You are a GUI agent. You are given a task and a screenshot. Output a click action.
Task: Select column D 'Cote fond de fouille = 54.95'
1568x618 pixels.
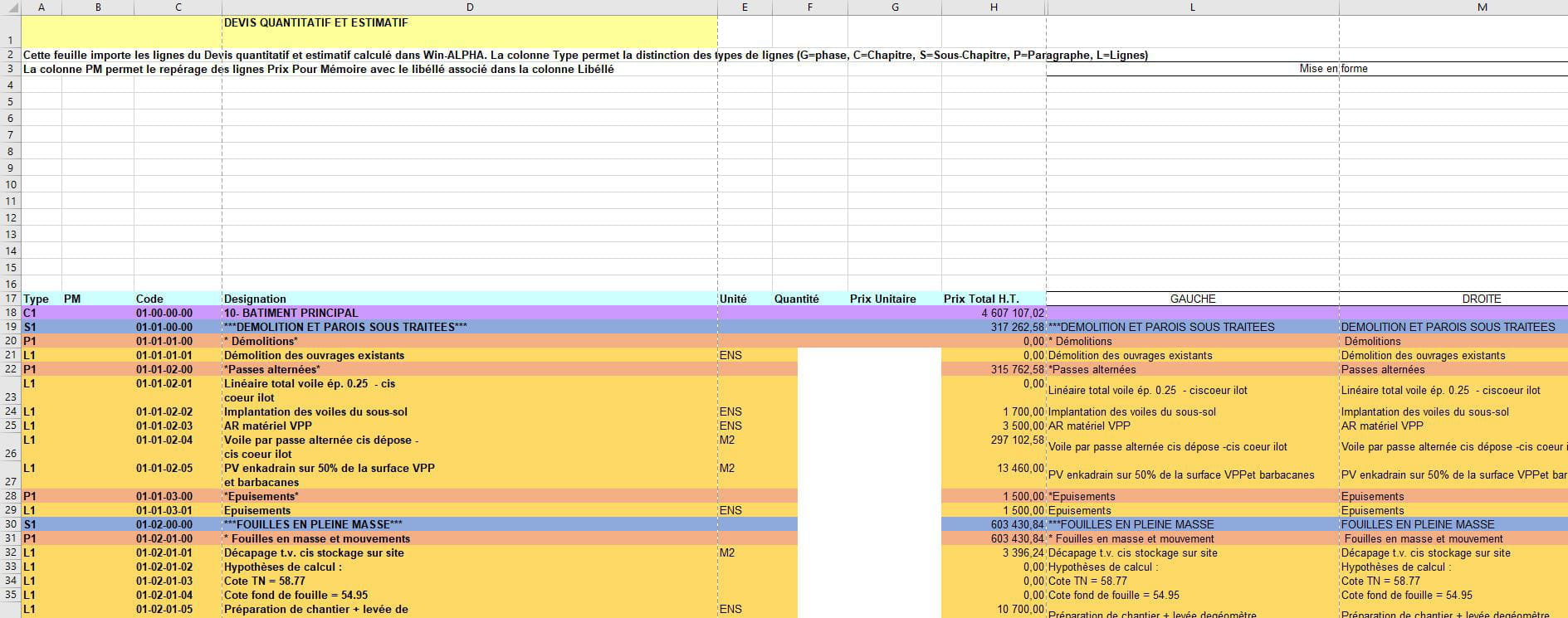tap(470, 595)
